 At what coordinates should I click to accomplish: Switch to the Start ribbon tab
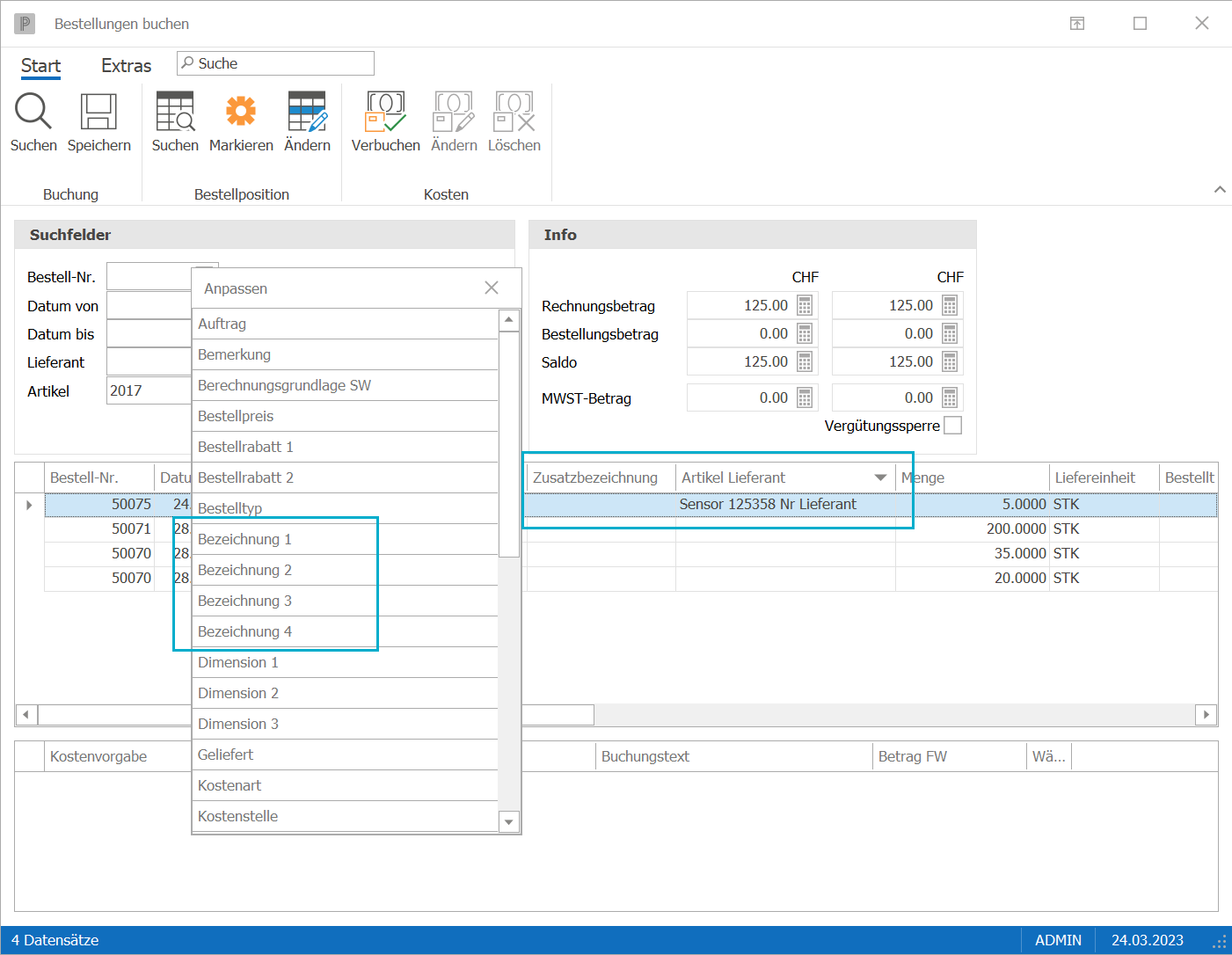40,66
